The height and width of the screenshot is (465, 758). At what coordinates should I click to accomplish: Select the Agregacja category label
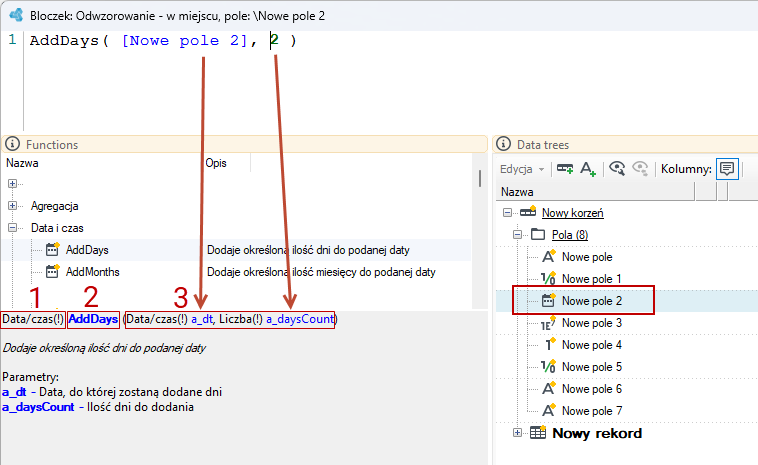pos(55,206)
